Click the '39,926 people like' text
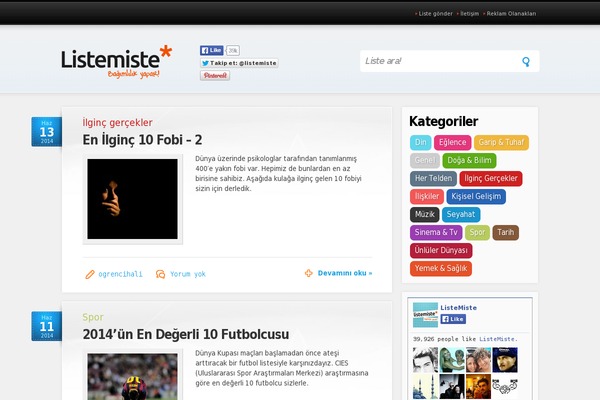Viewport: 600px width, 400px height. pyautogui.click(x=445, y=339)
